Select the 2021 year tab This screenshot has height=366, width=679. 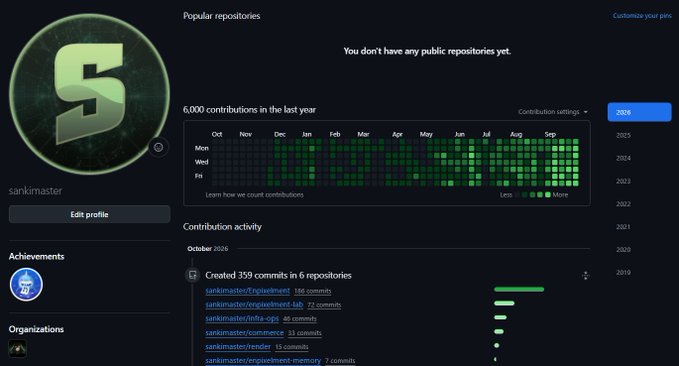[x=623, y=227]
